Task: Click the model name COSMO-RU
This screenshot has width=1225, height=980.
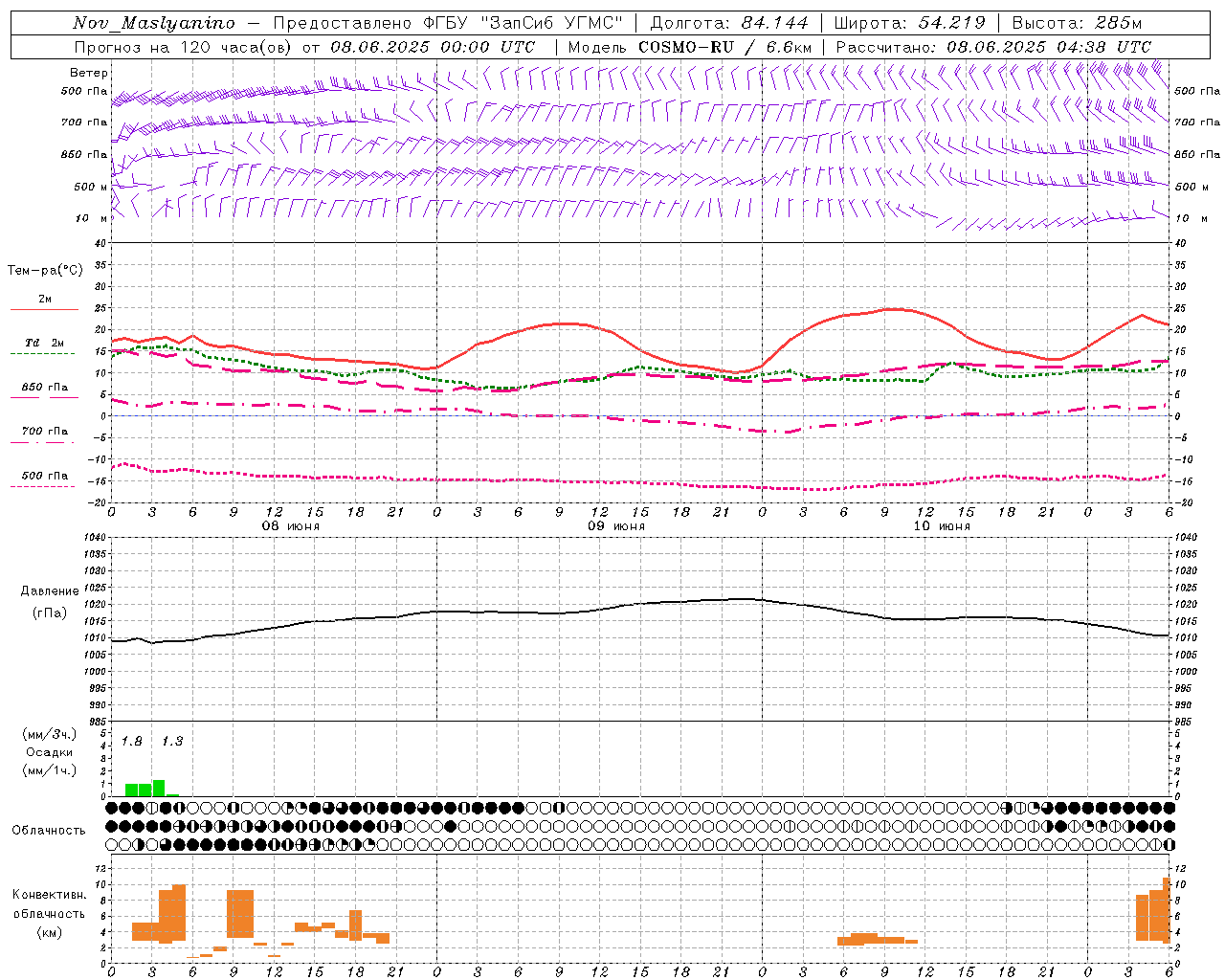Action: click(x=686, y=47)
